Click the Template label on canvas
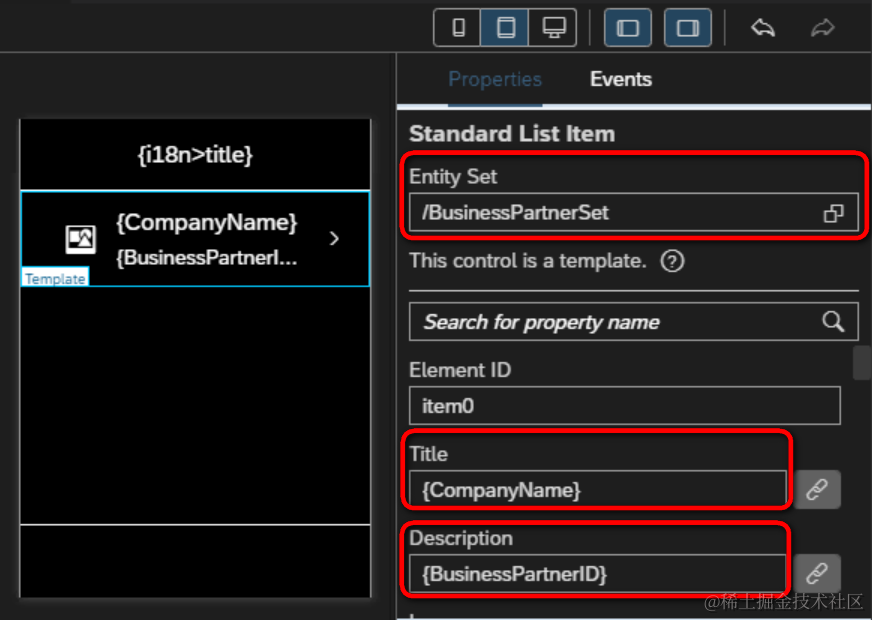The image size is (872, 620). tap(55, 278)
